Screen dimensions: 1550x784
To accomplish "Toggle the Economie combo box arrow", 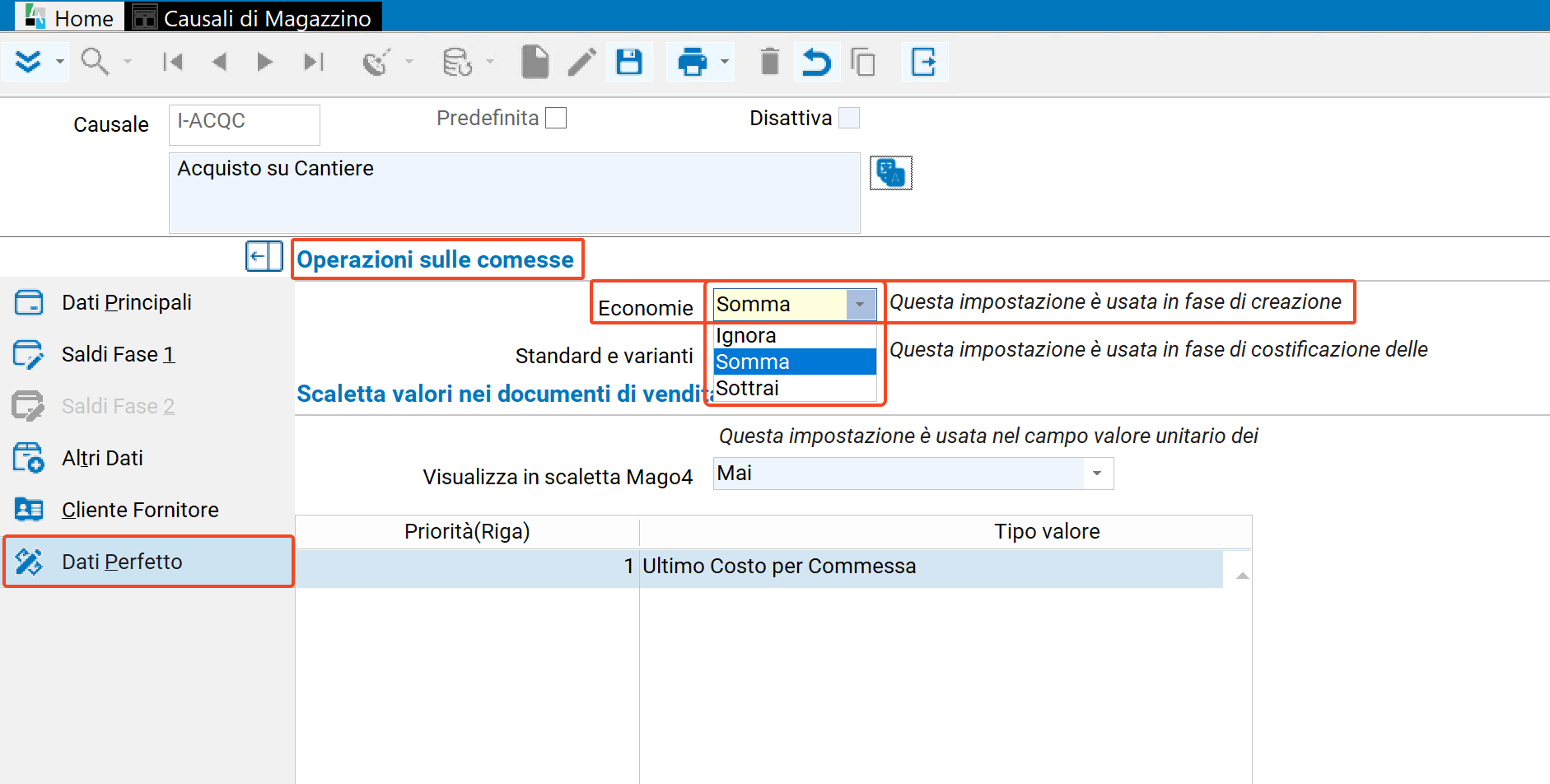I will pos(861,304).
